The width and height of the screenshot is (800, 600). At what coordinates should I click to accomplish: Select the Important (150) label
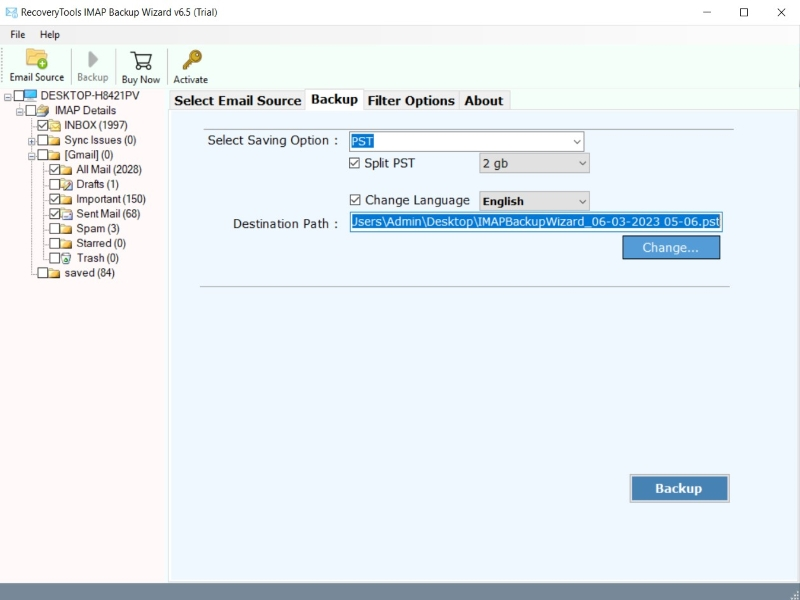(111, 199)
